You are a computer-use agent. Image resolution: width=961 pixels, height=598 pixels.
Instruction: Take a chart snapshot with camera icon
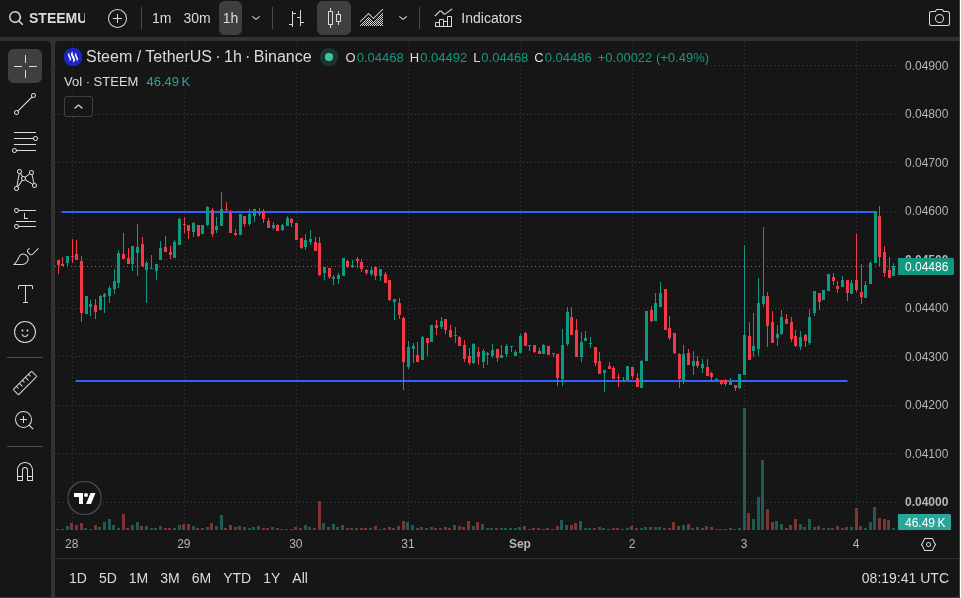pyautogui.click(x=939, y=18)
